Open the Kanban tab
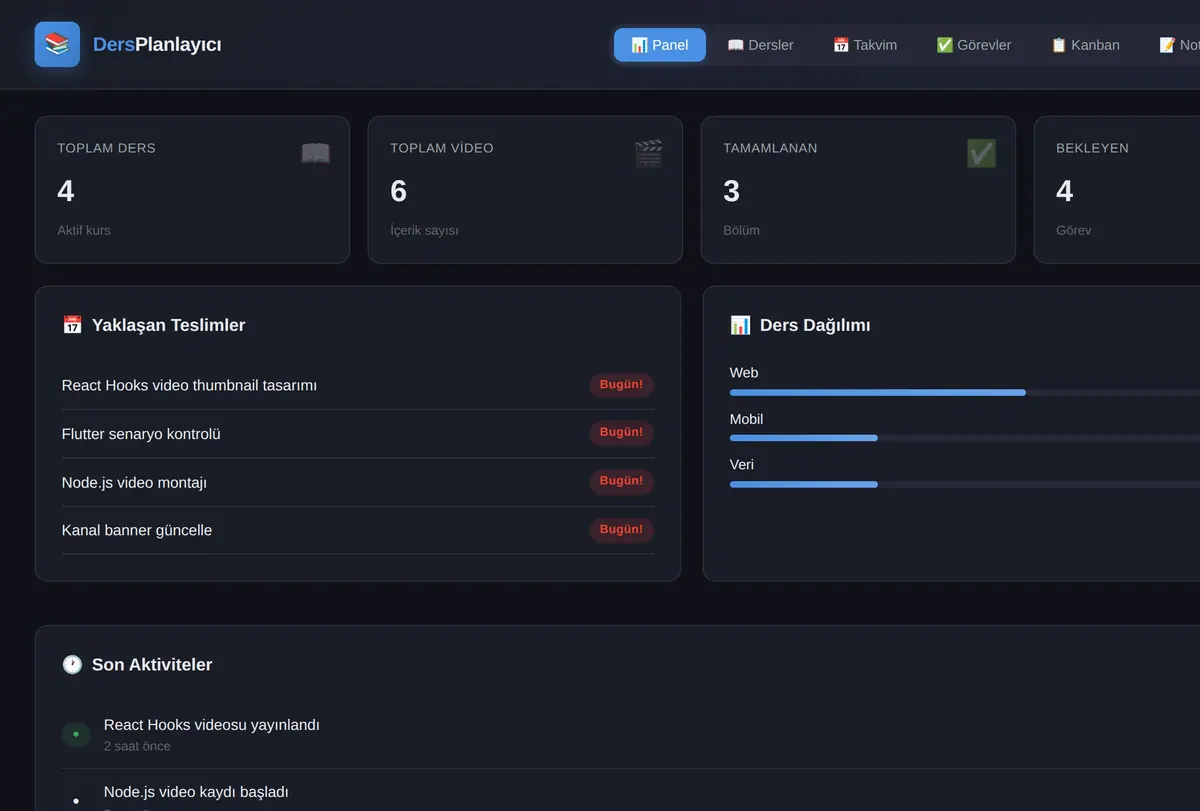Screen dimensions: 1200x811 tap(1085, 45)
